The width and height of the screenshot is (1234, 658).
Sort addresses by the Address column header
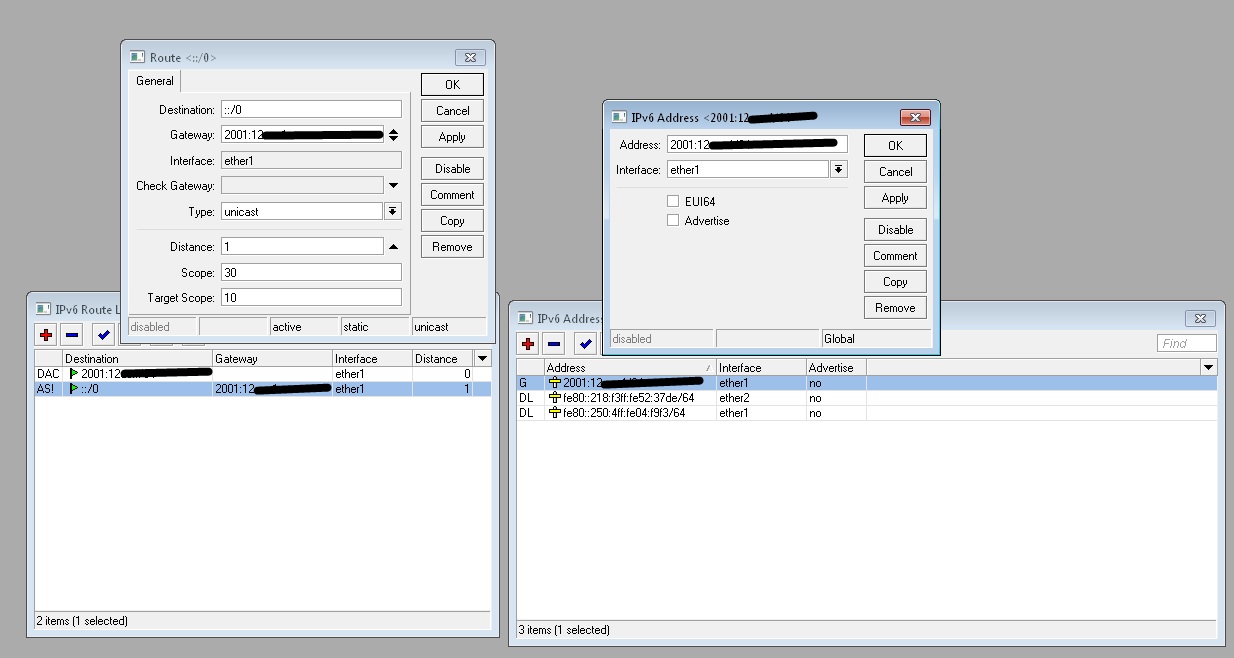[x=630, y=367]
